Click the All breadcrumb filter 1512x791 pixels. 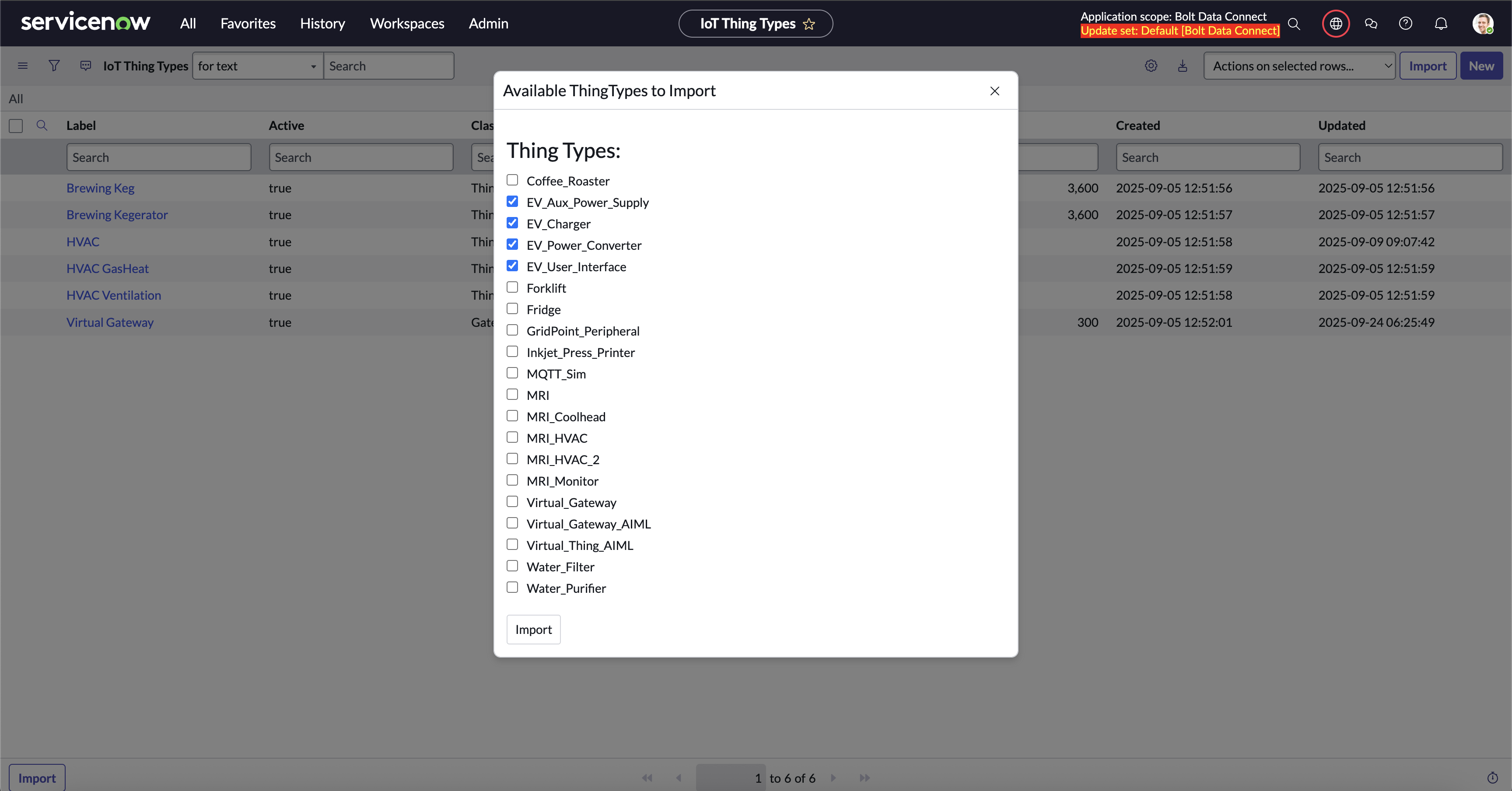point(16,98)
